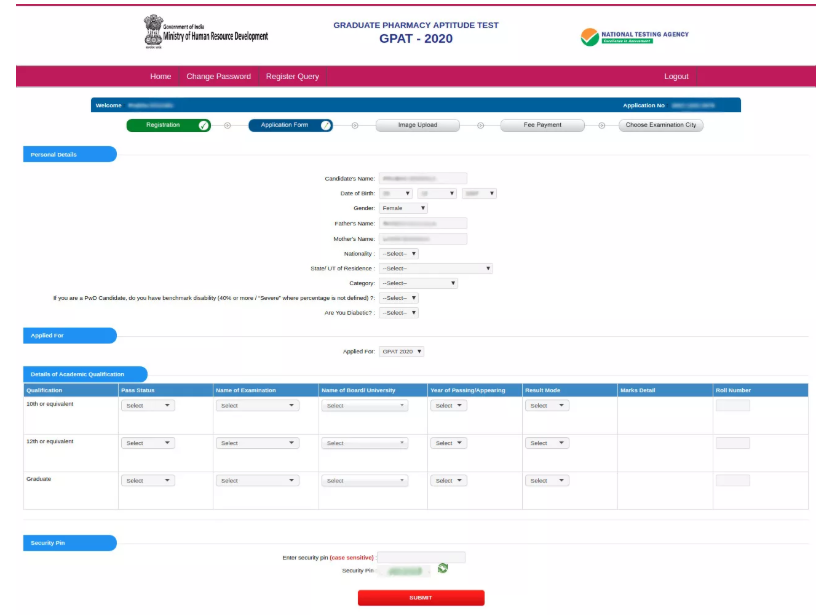
Task: Open Name of Examination dropdown for Graduate
Action: click(257, 481)
